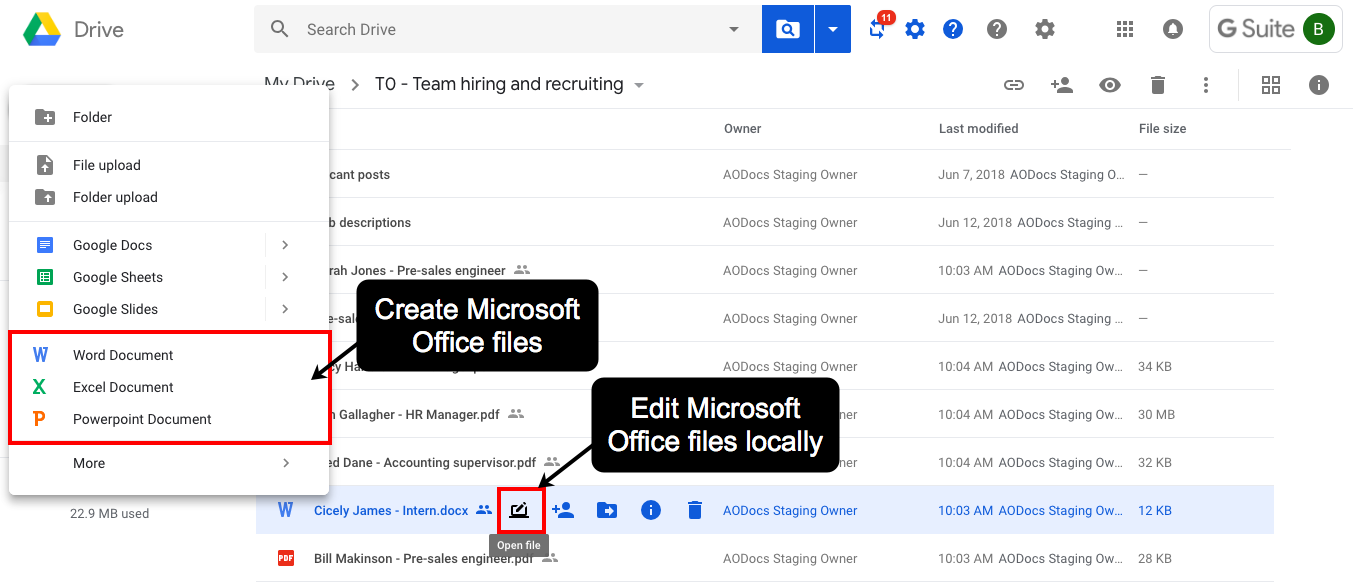
Task: Sort by Owner column header
Action: point(743,128)
